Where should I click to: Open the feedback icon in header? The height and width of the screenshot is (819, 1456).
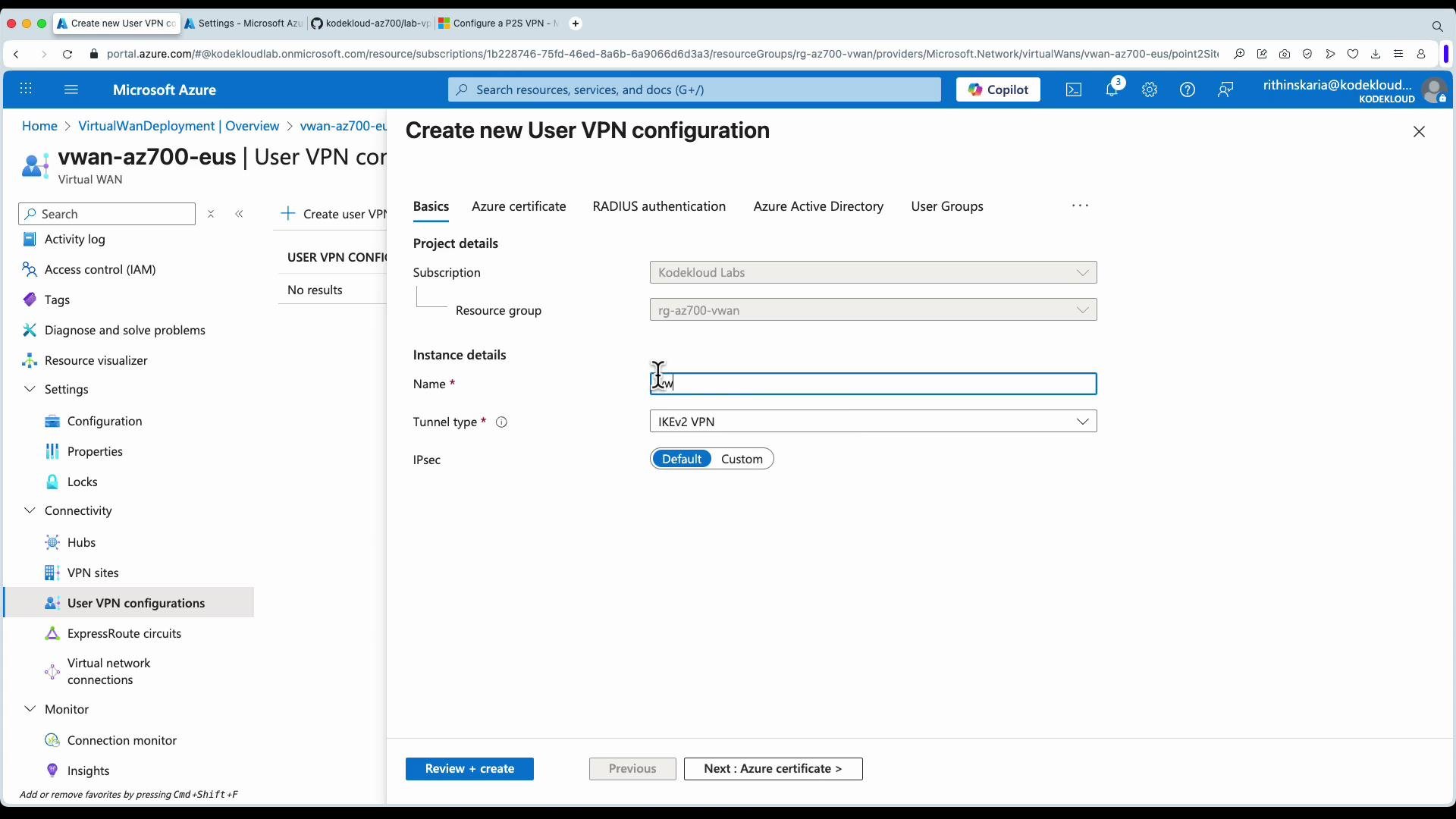click(x=1225, y=89)
